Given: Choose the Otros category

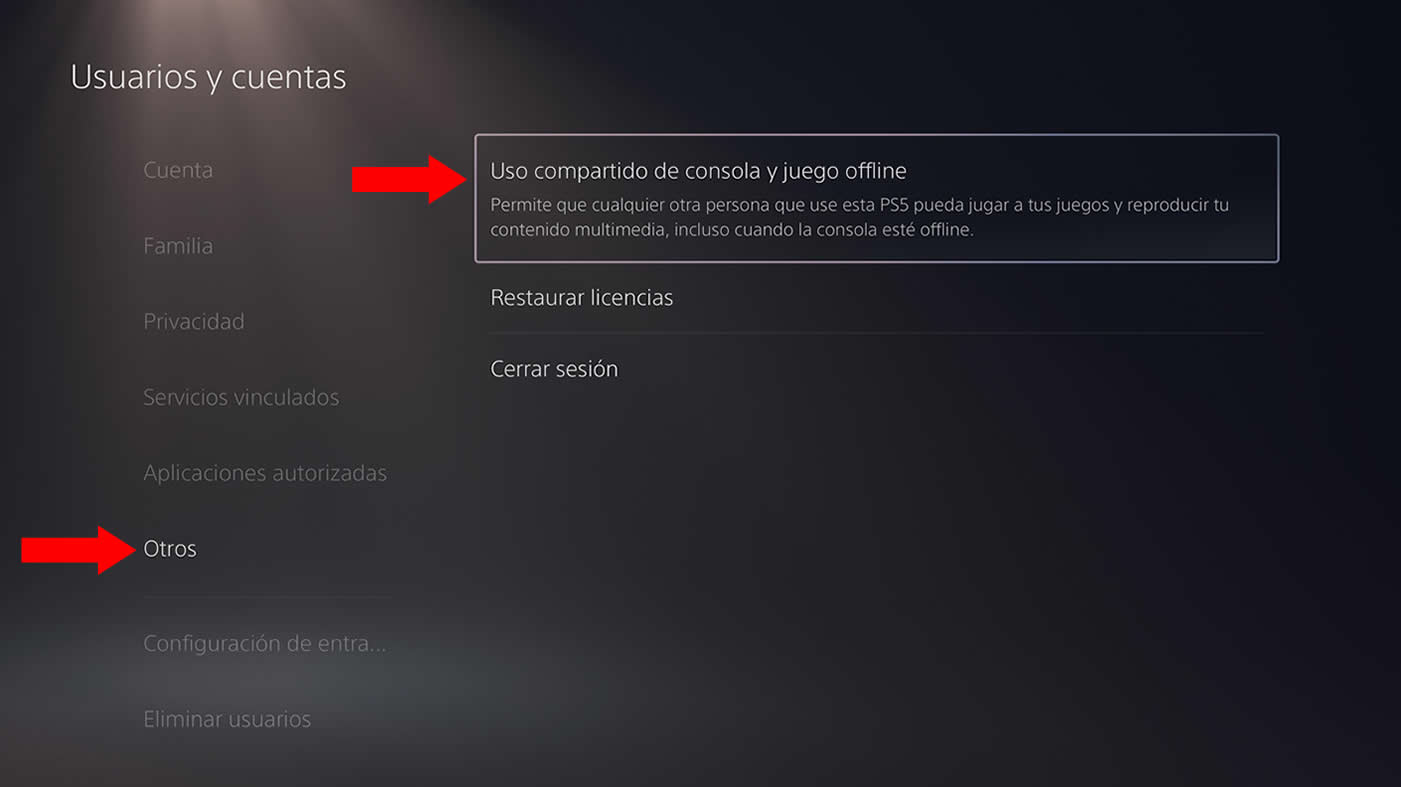Looking at the screenshot, I should pyautogui.click(x=170, y=549).
